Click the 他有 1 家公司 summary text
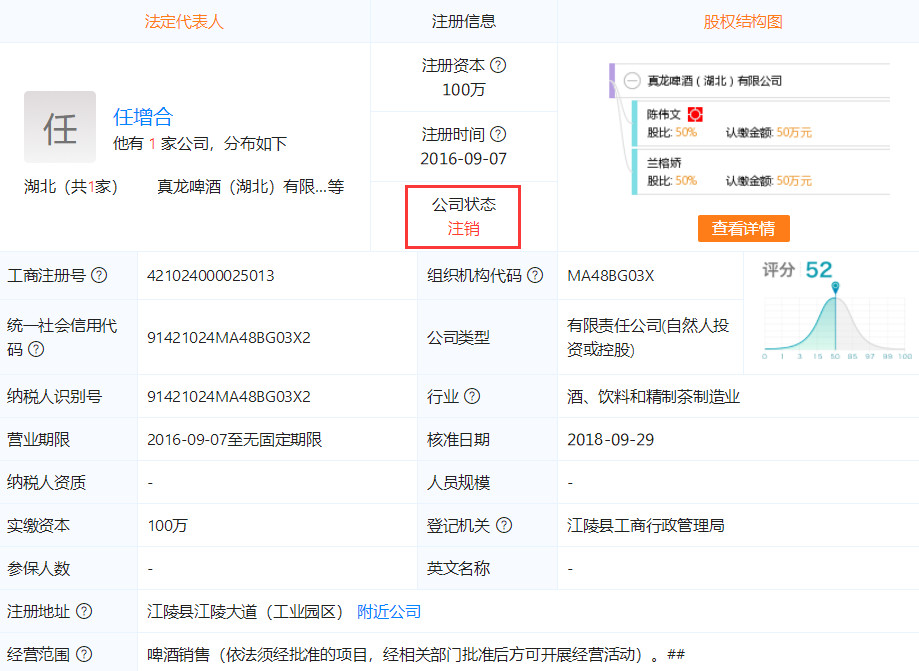The image size is (919, 671). point(200,144)
